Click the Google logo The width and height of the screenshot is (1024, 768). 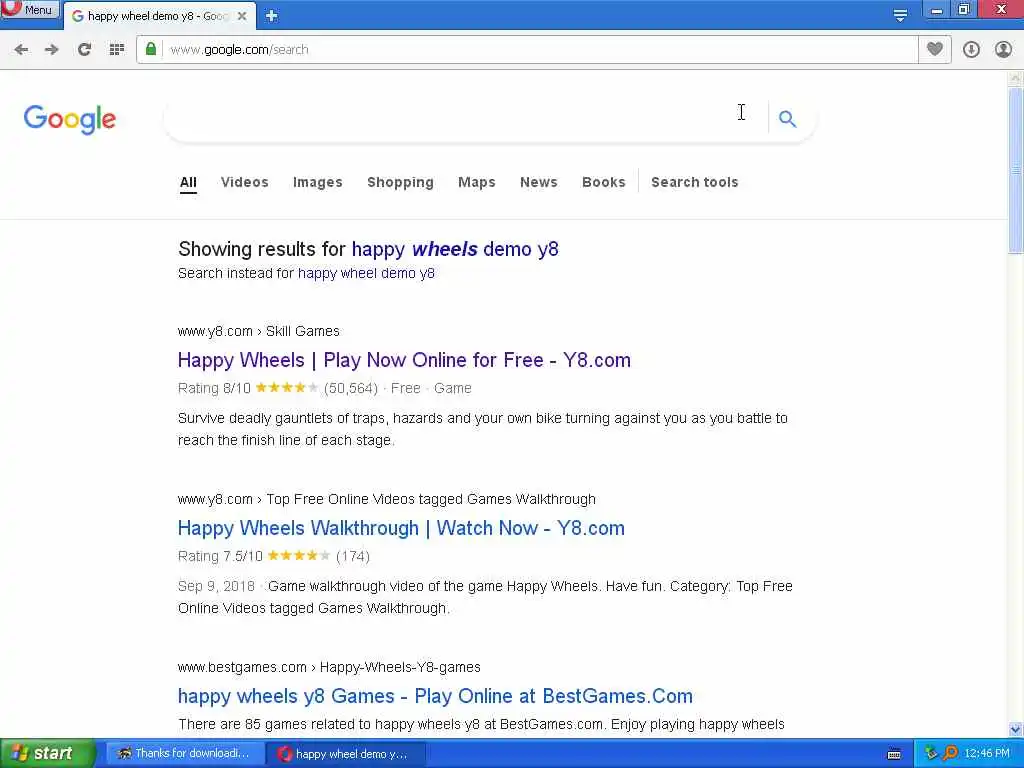(x=70, y=119)
